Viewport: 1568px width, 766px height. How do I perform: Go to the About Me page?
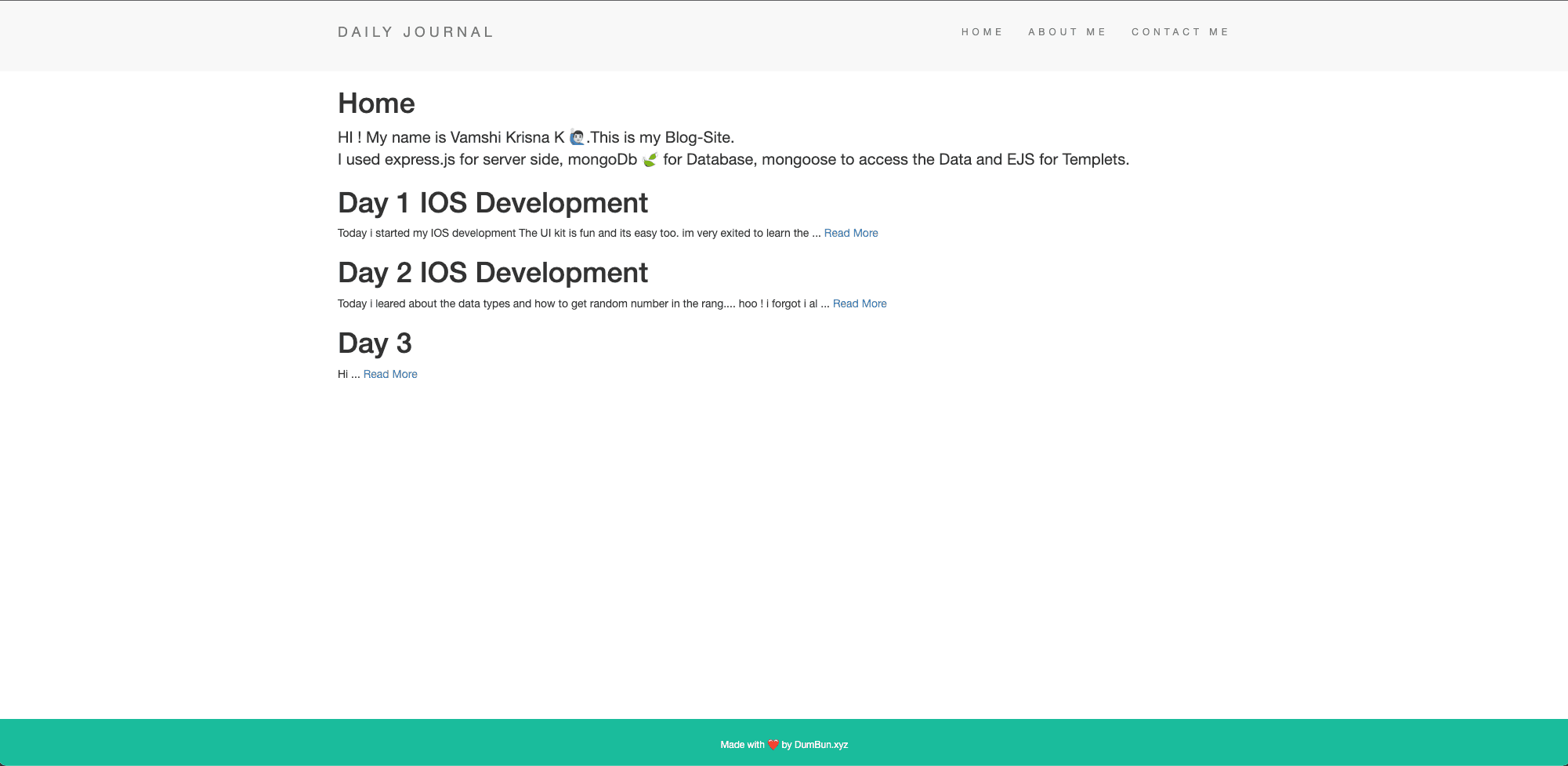(x=1066, y=32)
